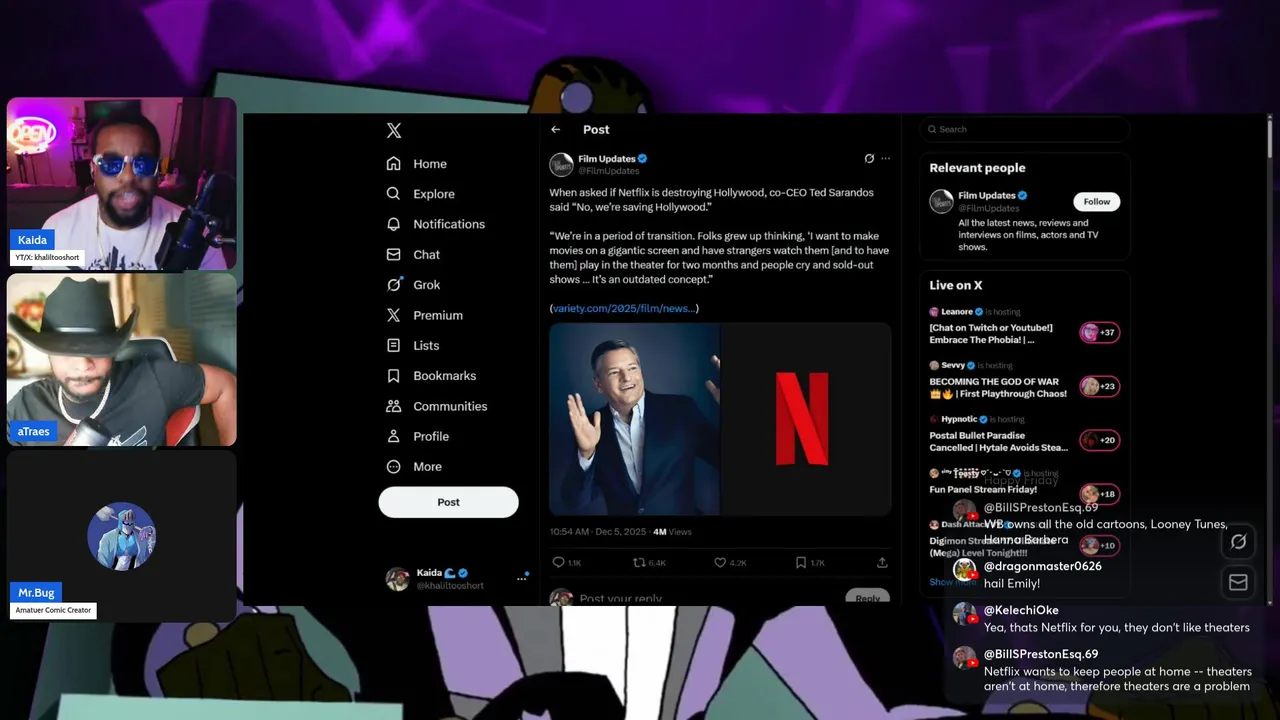Click the back arrow next to Post
1280x720 pixels.
(x=556, y=129)
